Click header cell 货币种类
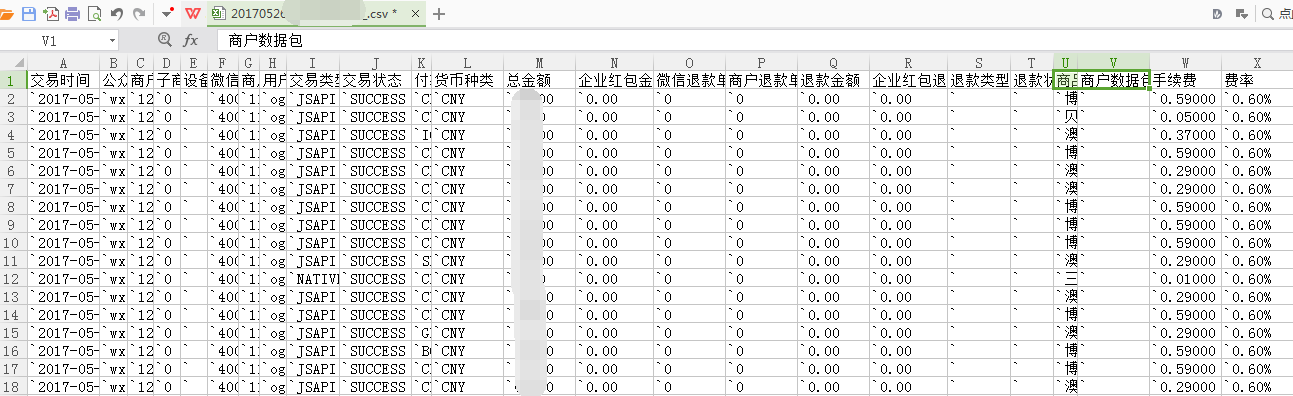The width and height of the screenshot is (1293, 396). pyautogui.click(x=467, y=80)
